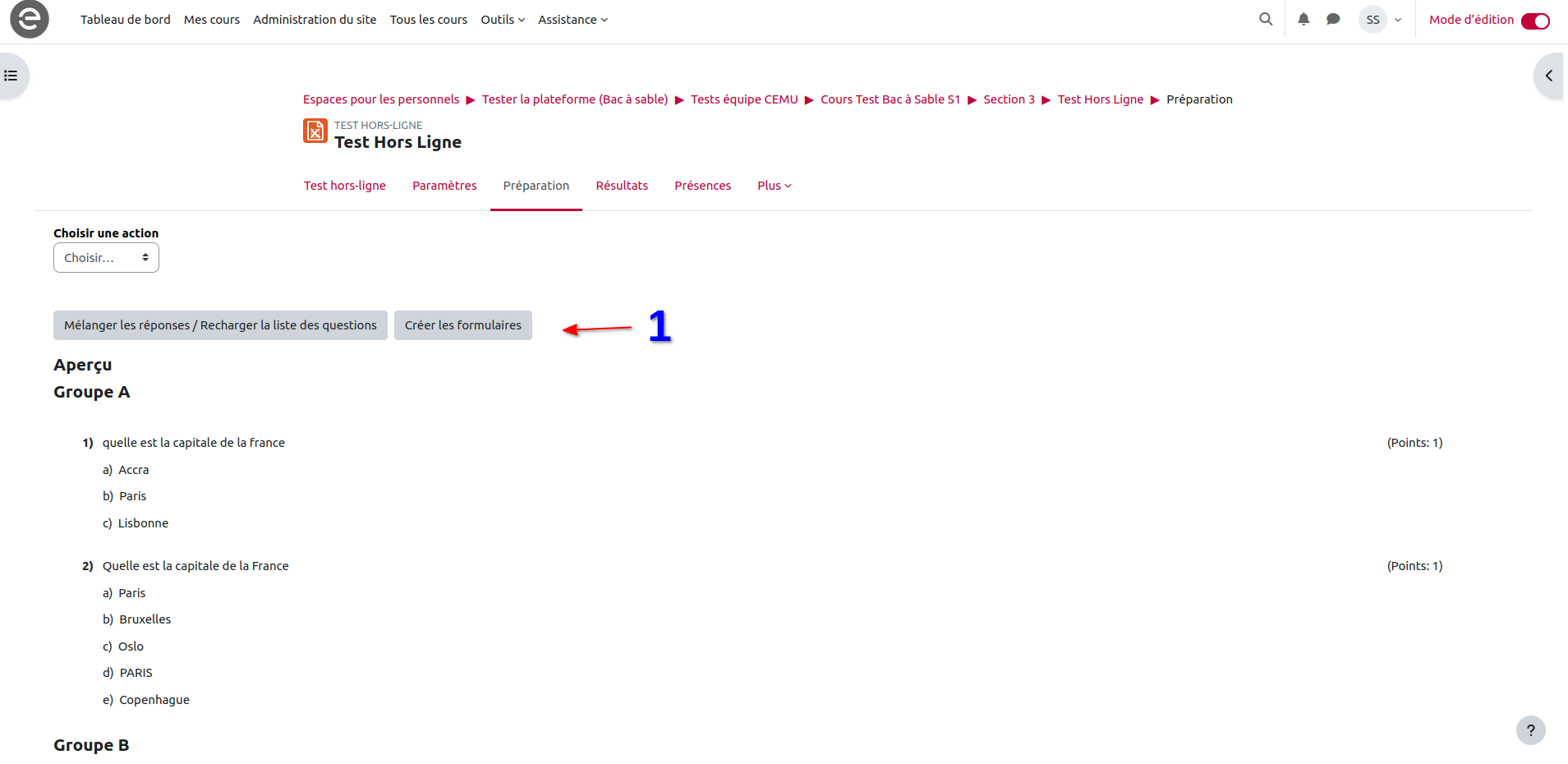Screen dimensions: 1568x764
Task: Open the Choisir action dropdown
Action: [106, 258]
